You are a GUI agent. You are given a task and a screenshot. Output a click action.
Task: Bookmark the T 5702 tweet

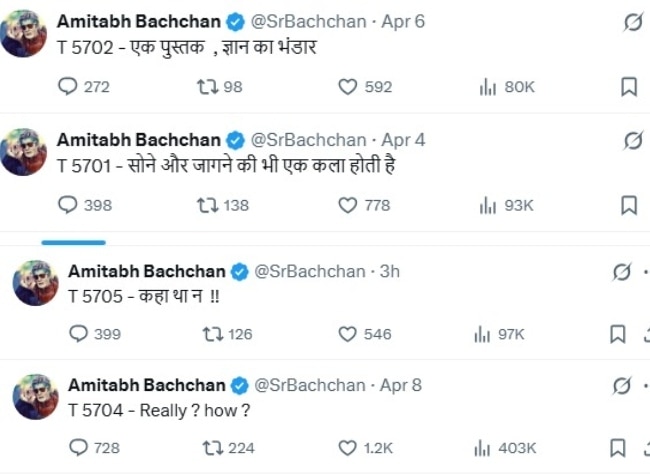click(x=629, y=88)
